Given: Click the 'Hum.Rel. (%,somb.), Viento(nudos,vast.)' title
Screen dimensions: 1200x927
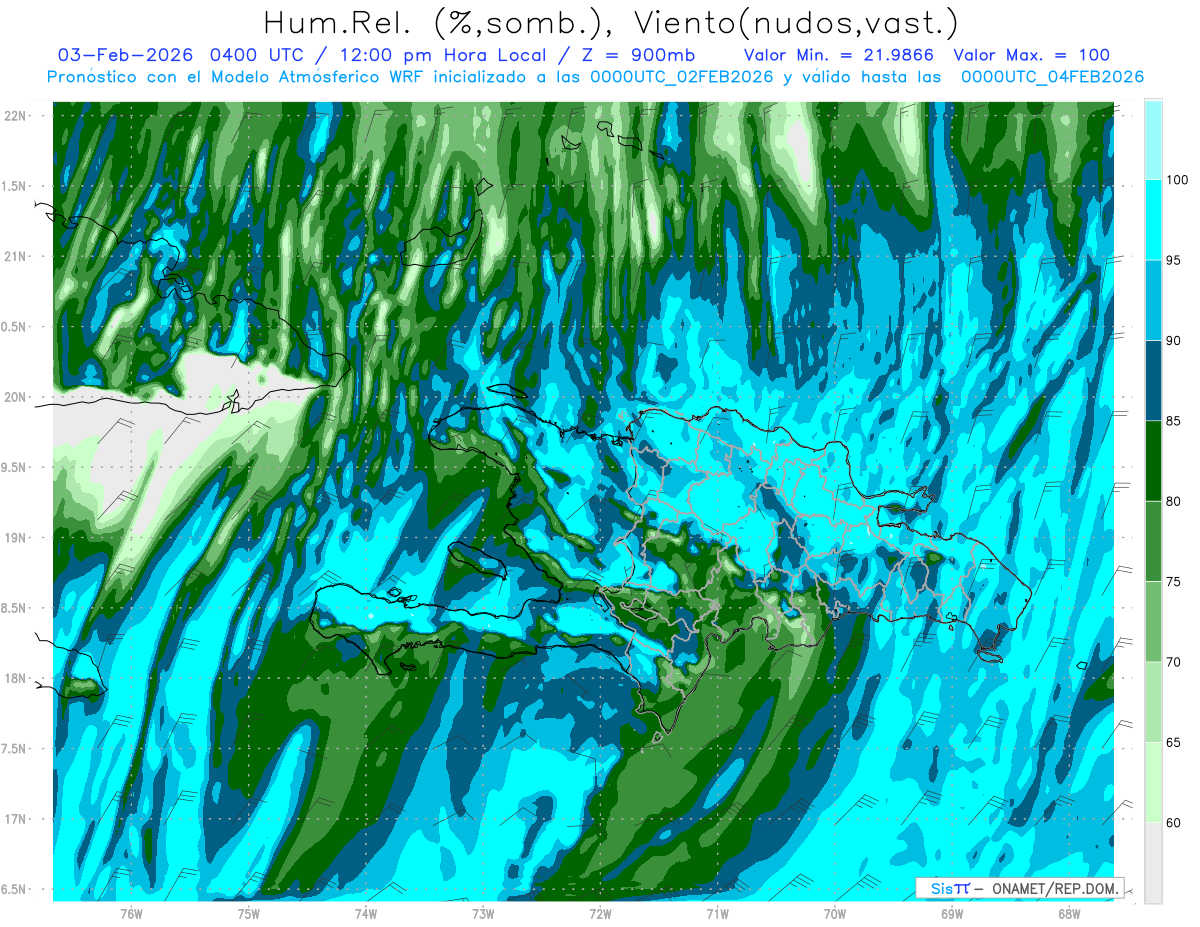Looking at the screenshot, I should point(610,22).
